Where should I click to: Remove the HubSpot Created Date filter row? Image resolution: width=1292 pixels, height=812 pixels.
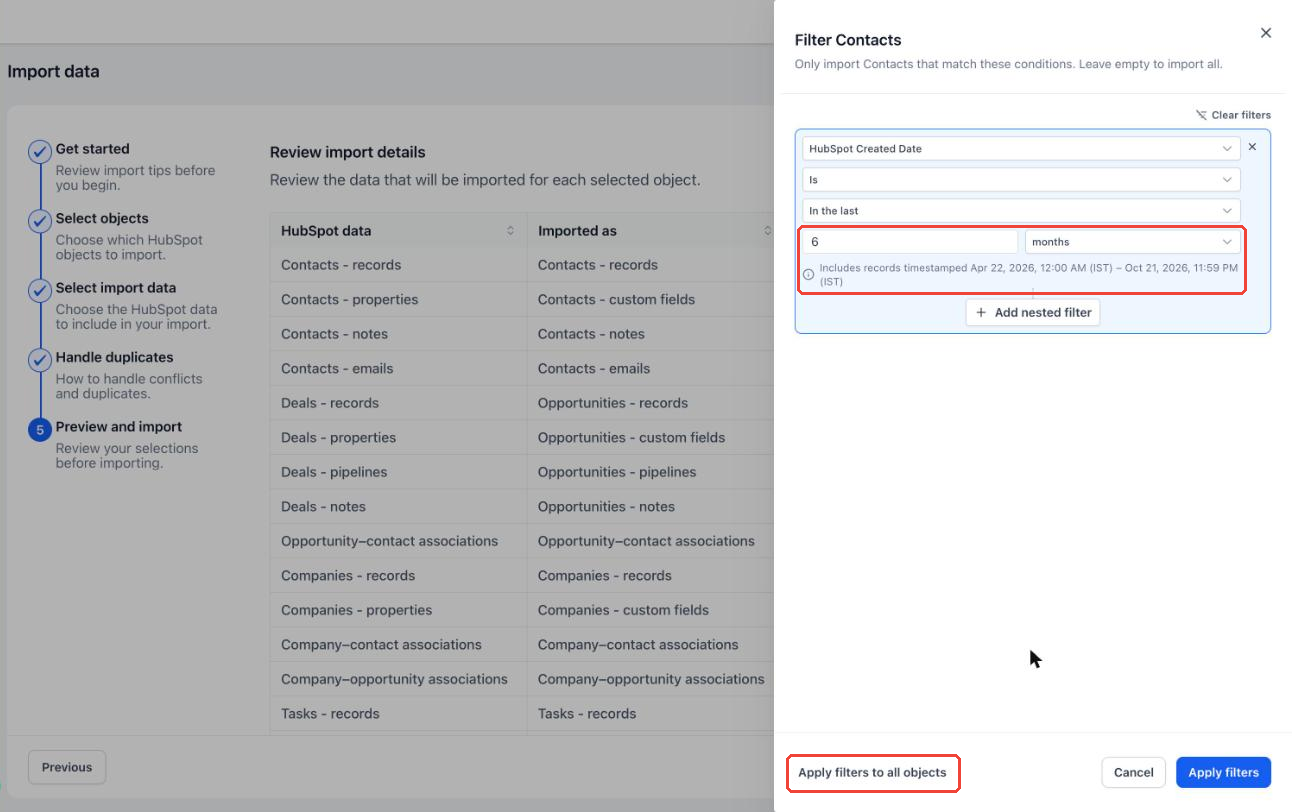tap(1252, 147)
